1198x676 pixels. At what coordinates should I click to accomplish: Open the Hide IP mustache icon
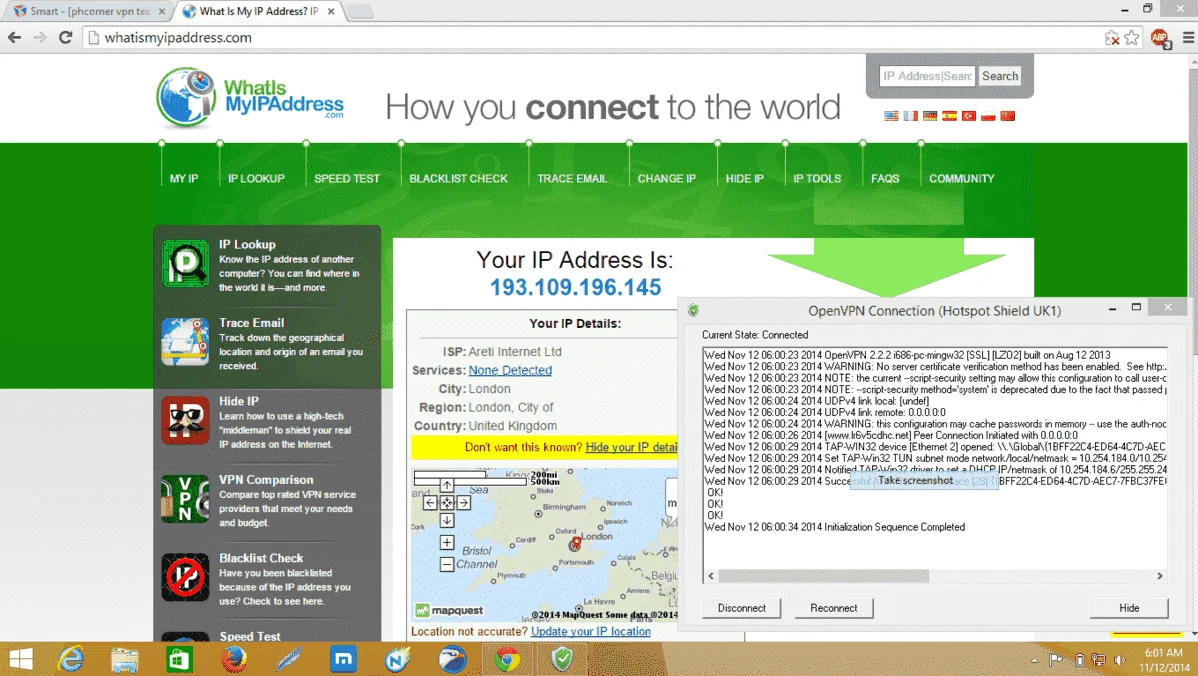pyautogui.click(x=185, y=420)
